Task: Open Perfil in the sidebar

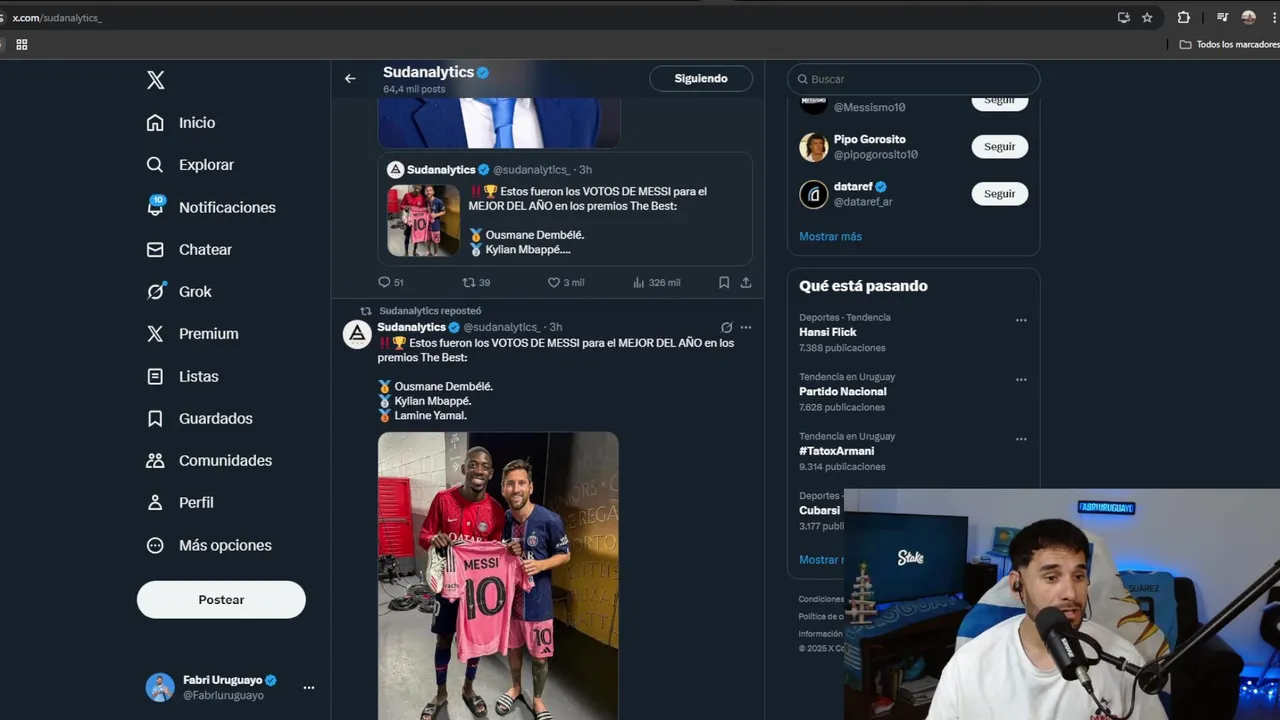Action: [x=180, y=502]
